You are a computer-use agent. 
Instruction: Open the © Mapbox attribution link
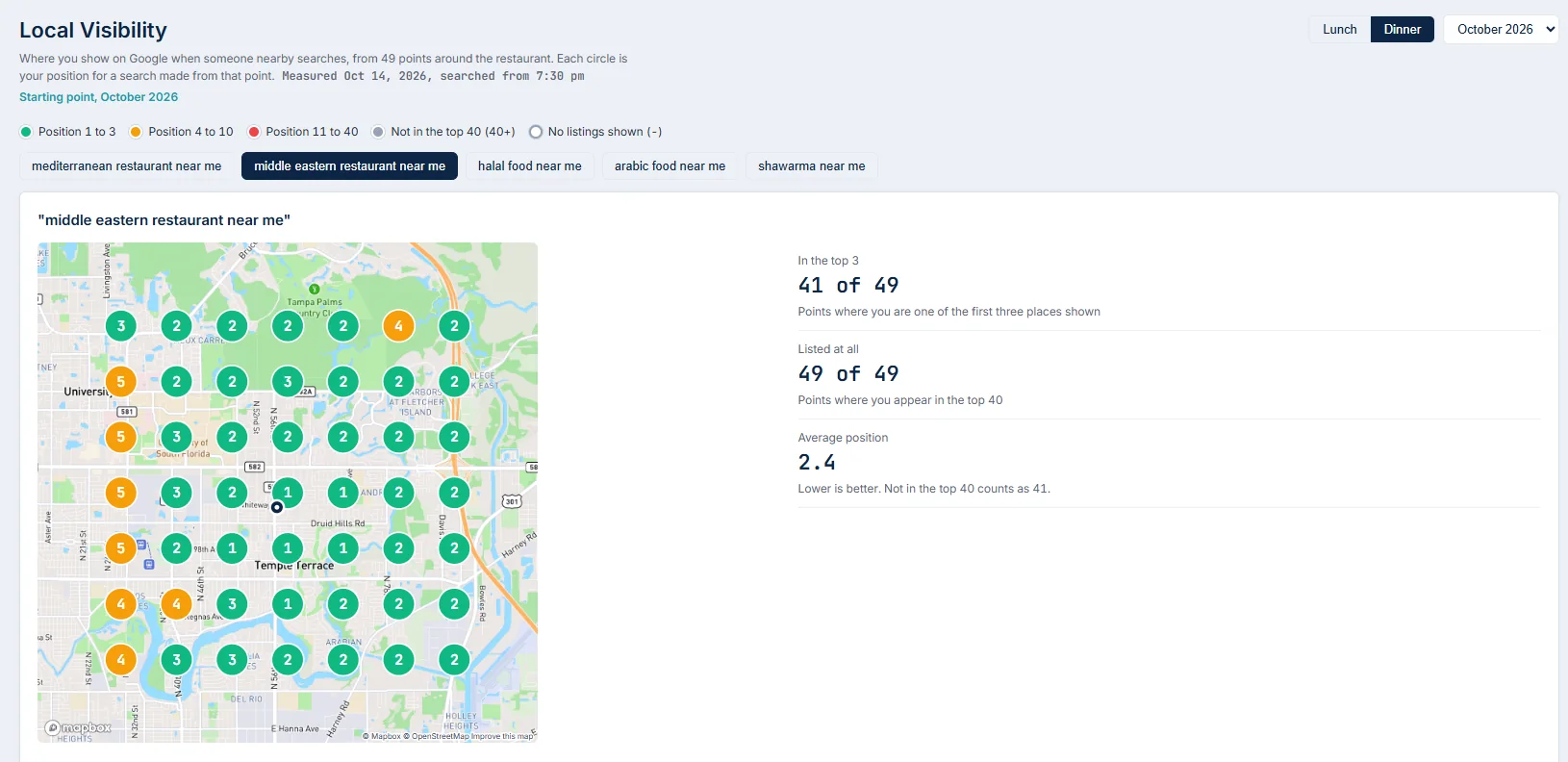(x=382, y=736)
